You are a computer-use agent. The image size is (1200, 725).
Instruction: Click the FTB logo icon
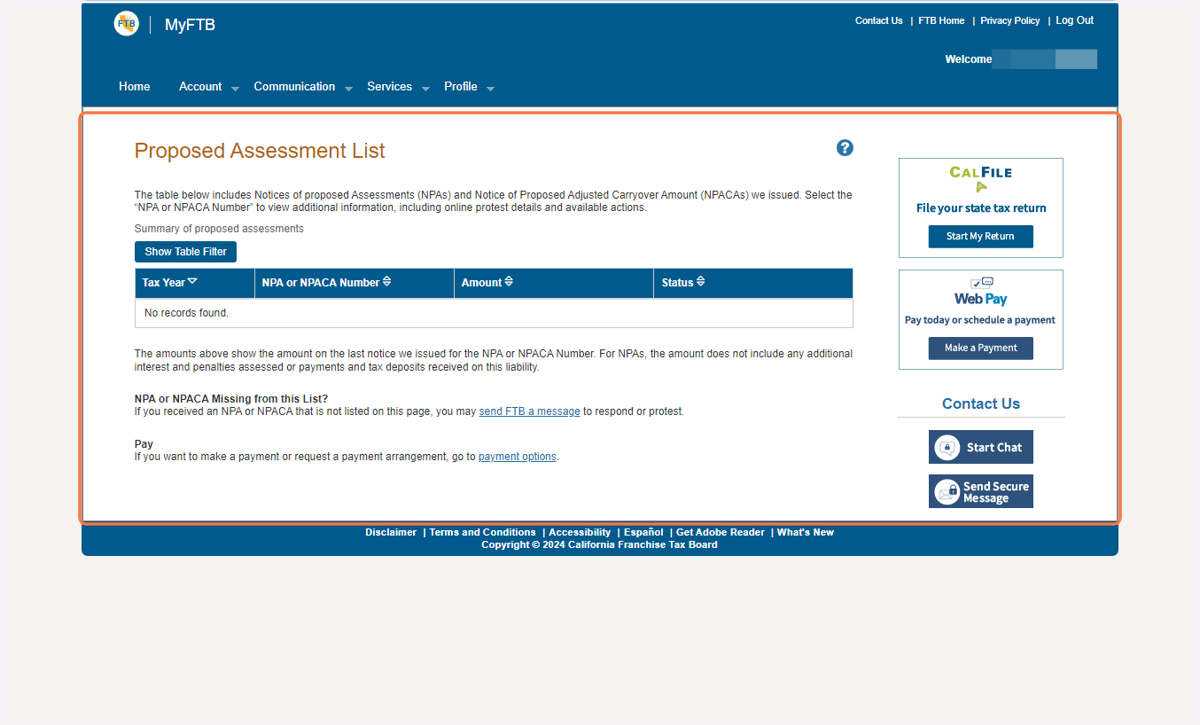126,24
